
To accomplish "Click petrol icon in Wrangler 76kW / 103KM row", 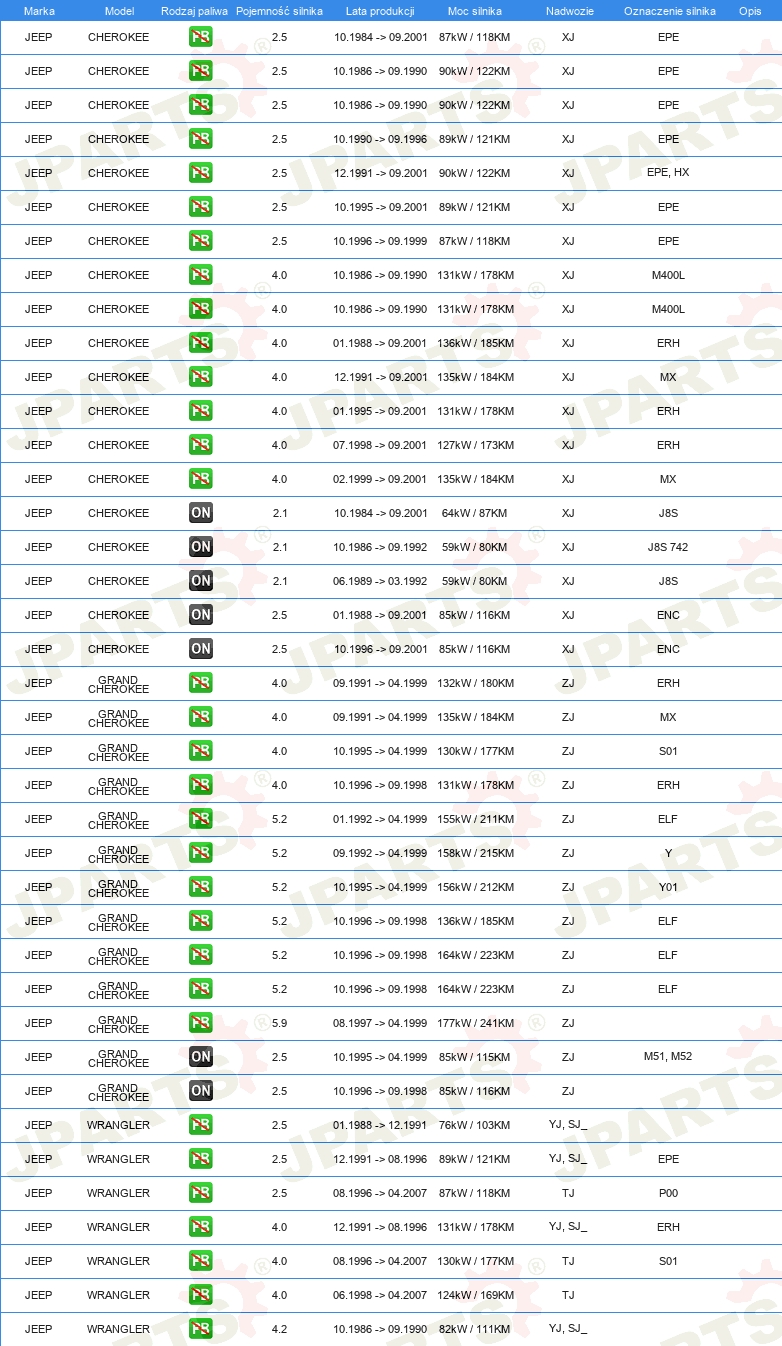I will tap(201, 1125).
